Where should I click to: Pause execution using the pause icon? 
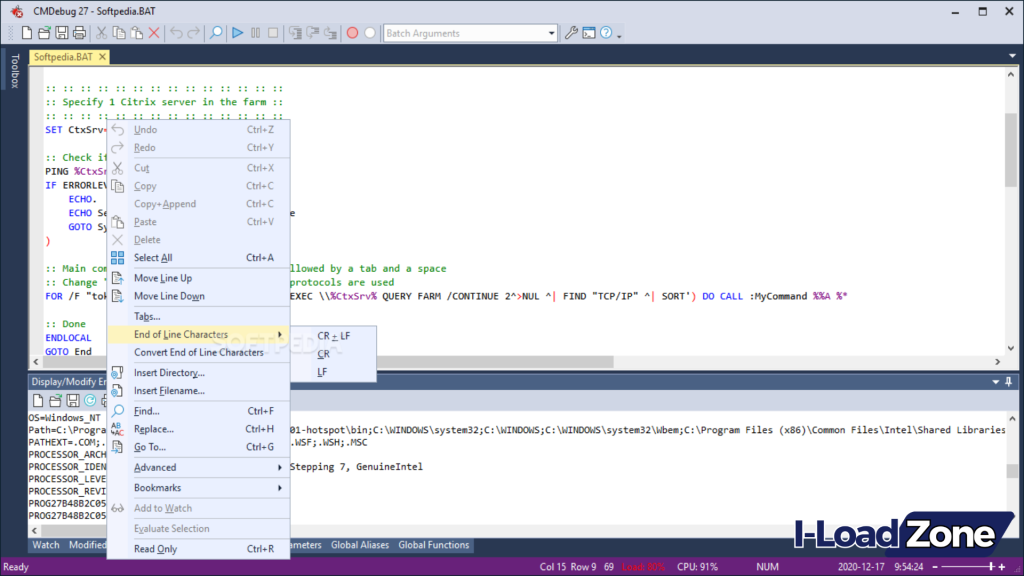(254, 32)
